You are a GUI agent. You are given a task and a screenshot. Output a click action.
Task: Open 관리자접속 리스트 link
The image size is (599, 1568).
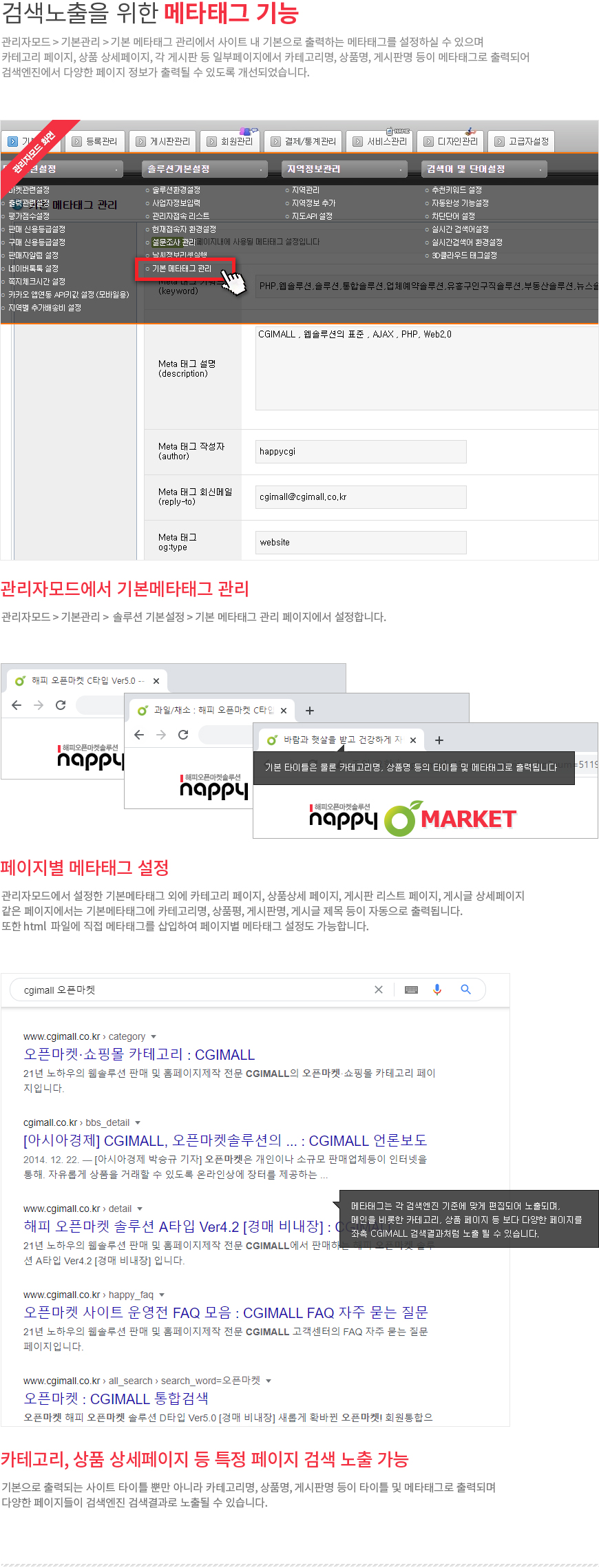pyautogui.click(x=180, y=216)
